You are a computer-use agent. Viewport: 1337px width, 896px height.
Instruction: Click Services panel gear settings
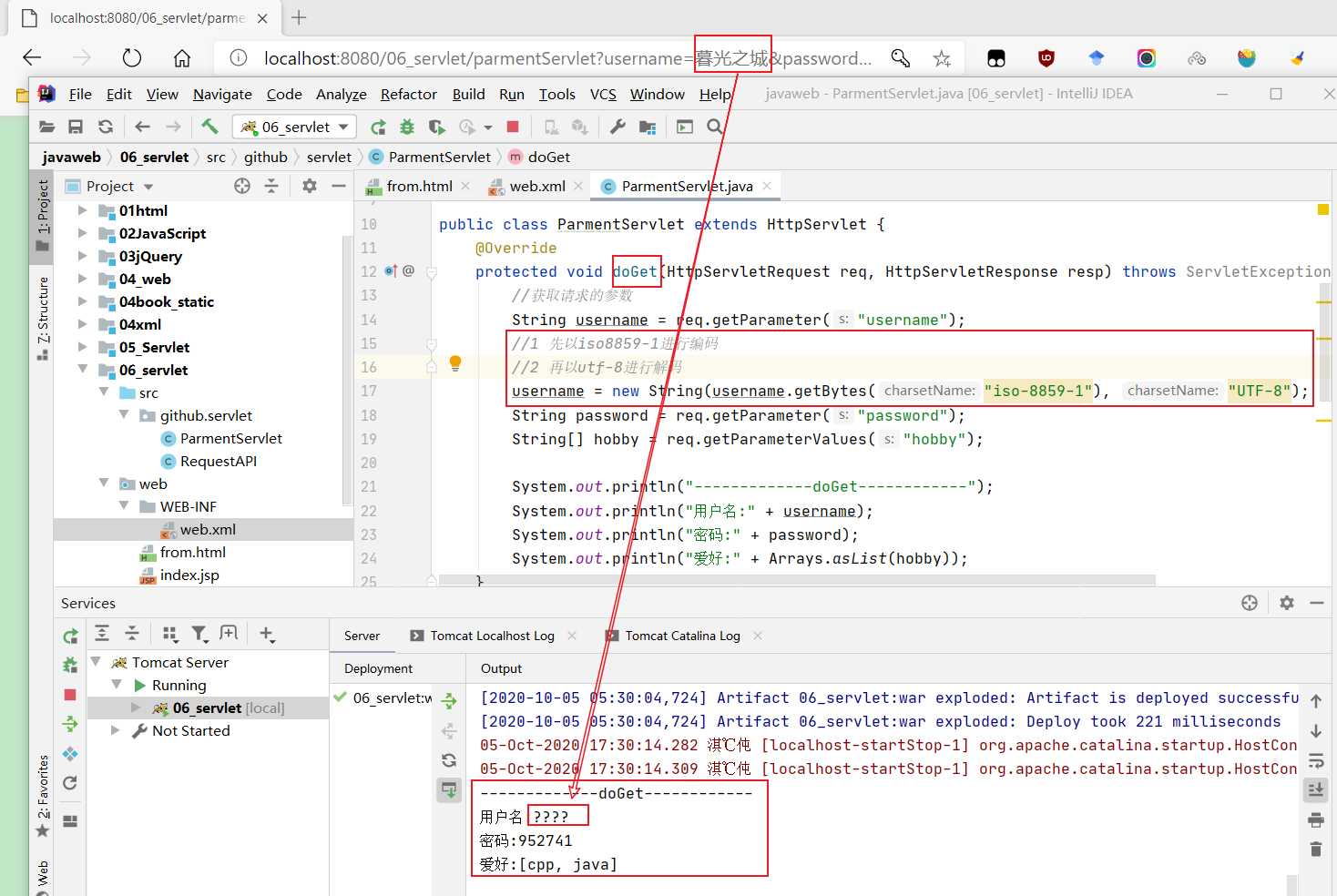[x=1287, y=603]
